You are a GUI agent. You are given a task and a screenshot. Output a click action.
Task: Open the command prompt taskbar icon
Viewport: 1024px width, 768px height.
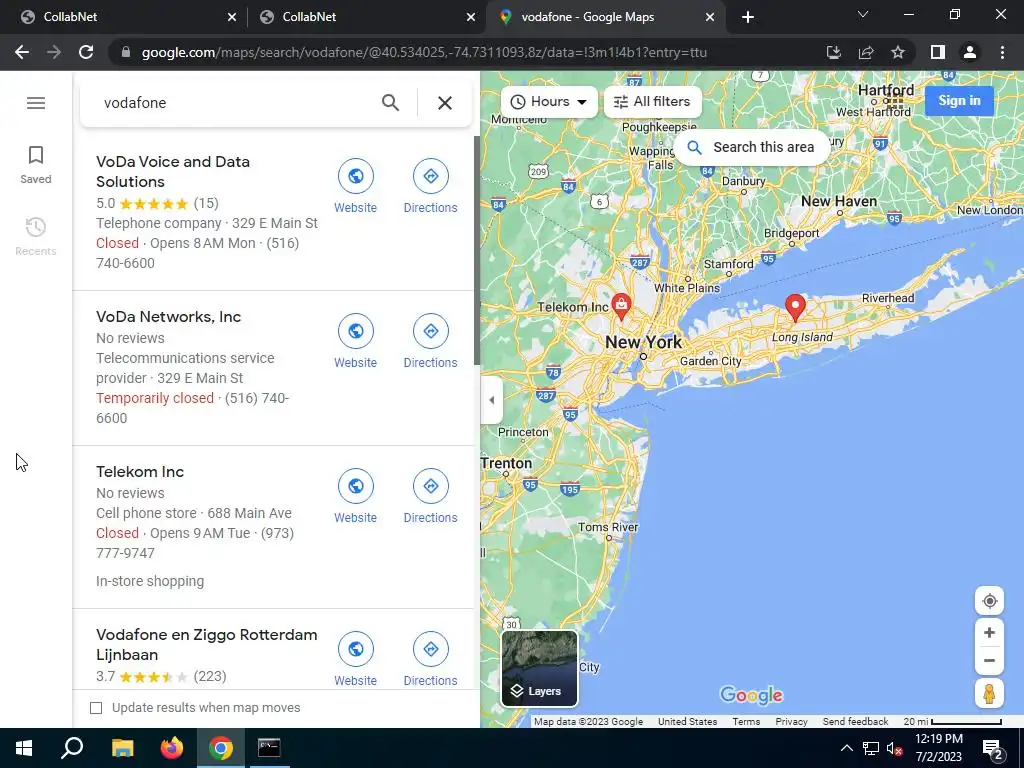pyautogui.click(x=269, y=748)
